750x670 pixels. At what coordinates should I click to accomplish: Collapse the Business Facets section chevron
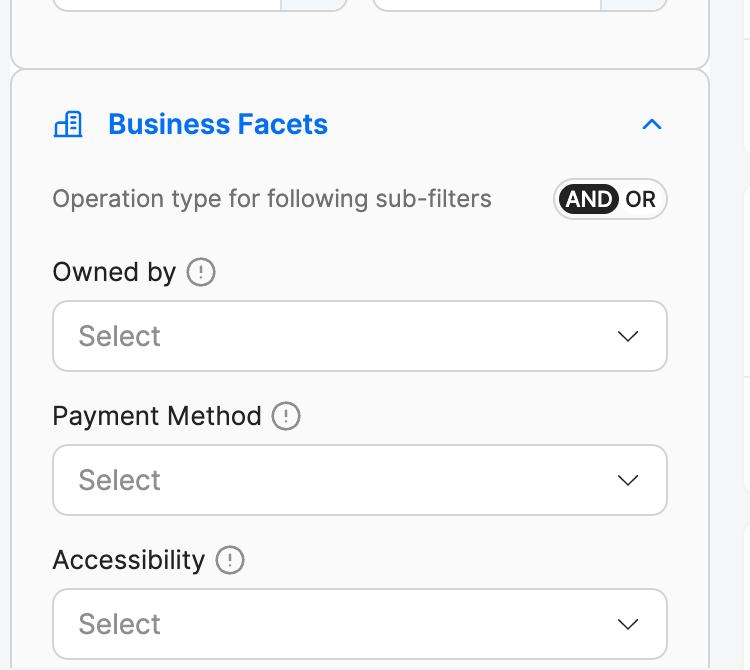click(x=651, y=124)
